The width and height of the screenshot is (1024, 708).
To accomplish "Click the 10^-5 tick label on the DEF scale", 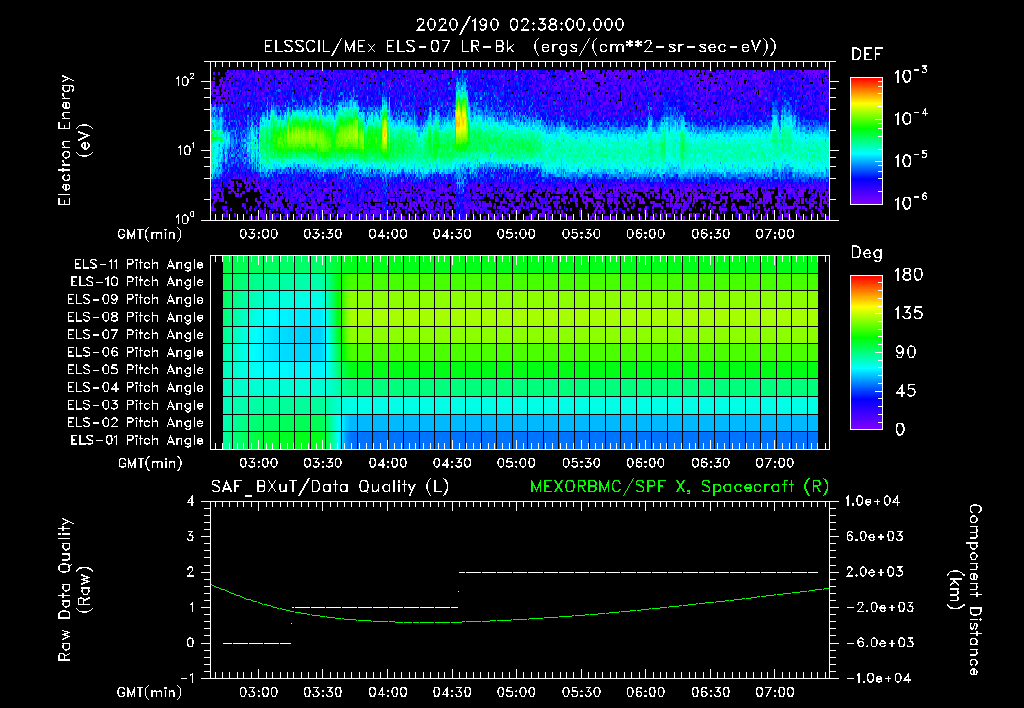I will [x=911, y=160].
